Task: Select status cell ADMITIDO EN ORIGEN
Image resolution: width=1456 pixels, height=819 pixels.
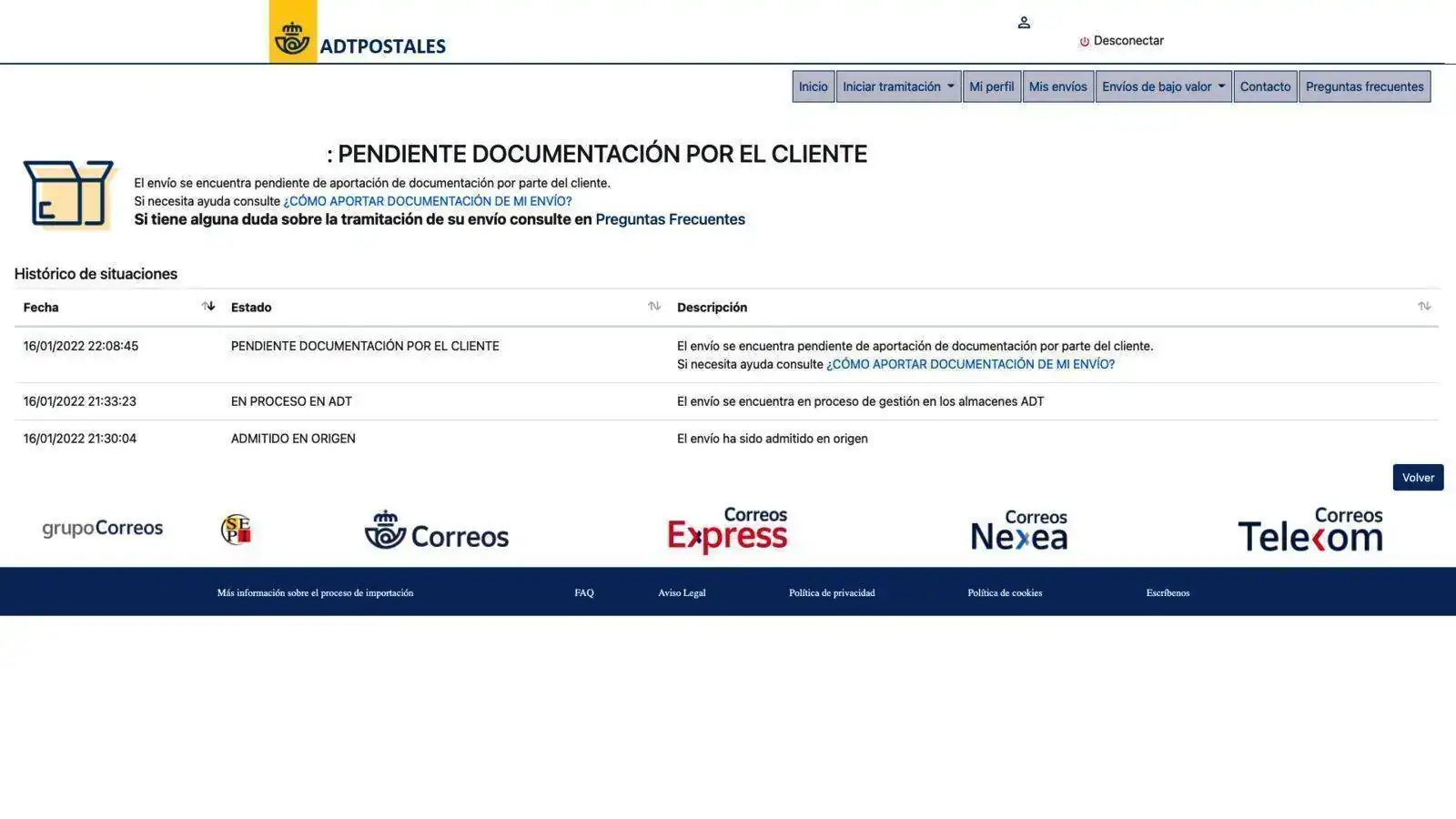Action: 293,439
